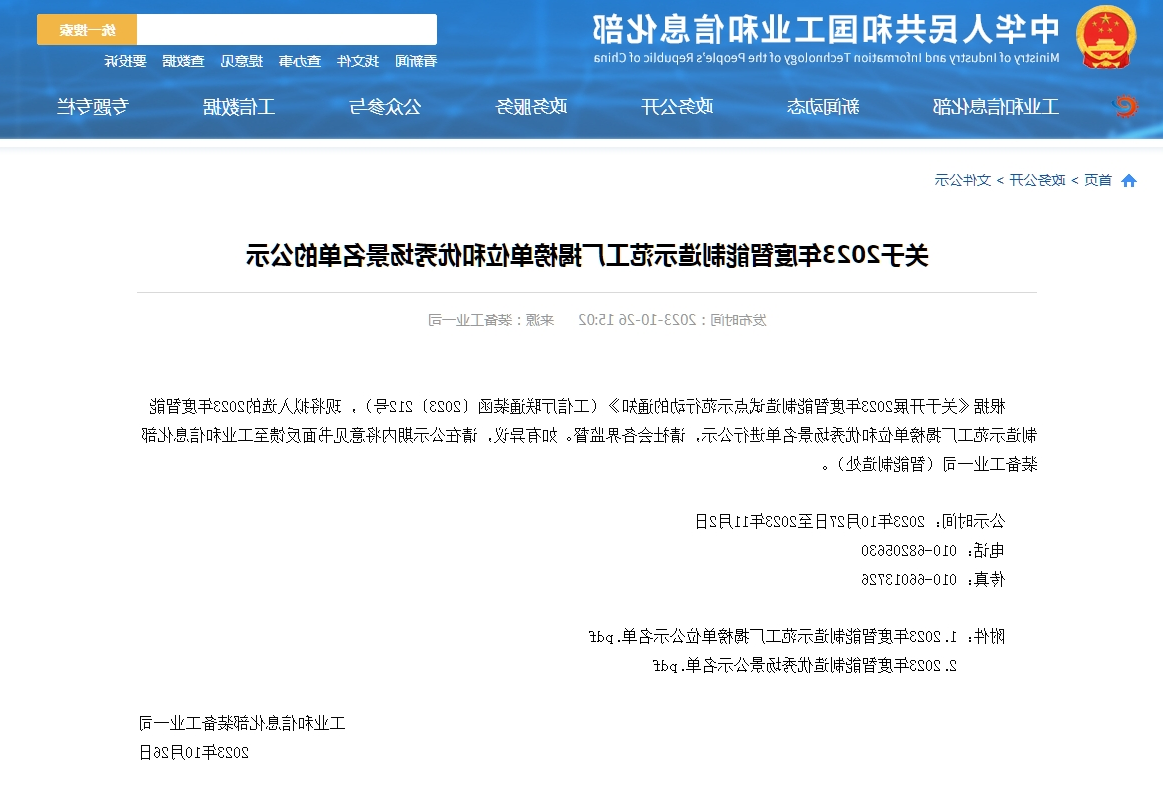The image size is (1163, 799).
Task: Open the 查办事 quick link
Action: 300,61
